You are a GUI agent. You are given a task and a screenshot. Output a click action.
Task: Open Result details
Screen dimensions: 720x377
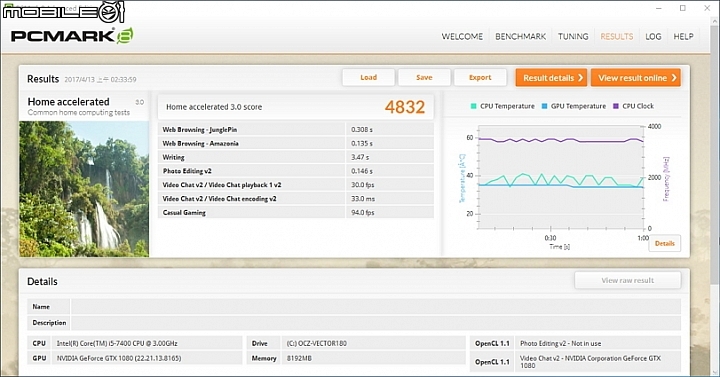552,78
